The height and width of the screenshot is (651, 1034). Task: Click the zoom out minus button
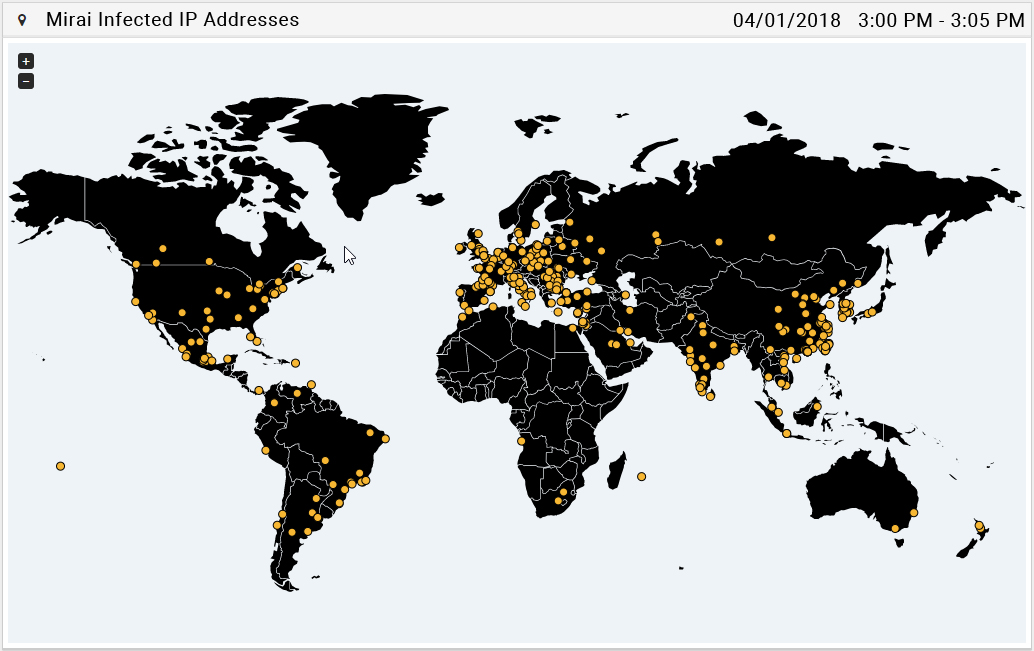click(26, 81)
